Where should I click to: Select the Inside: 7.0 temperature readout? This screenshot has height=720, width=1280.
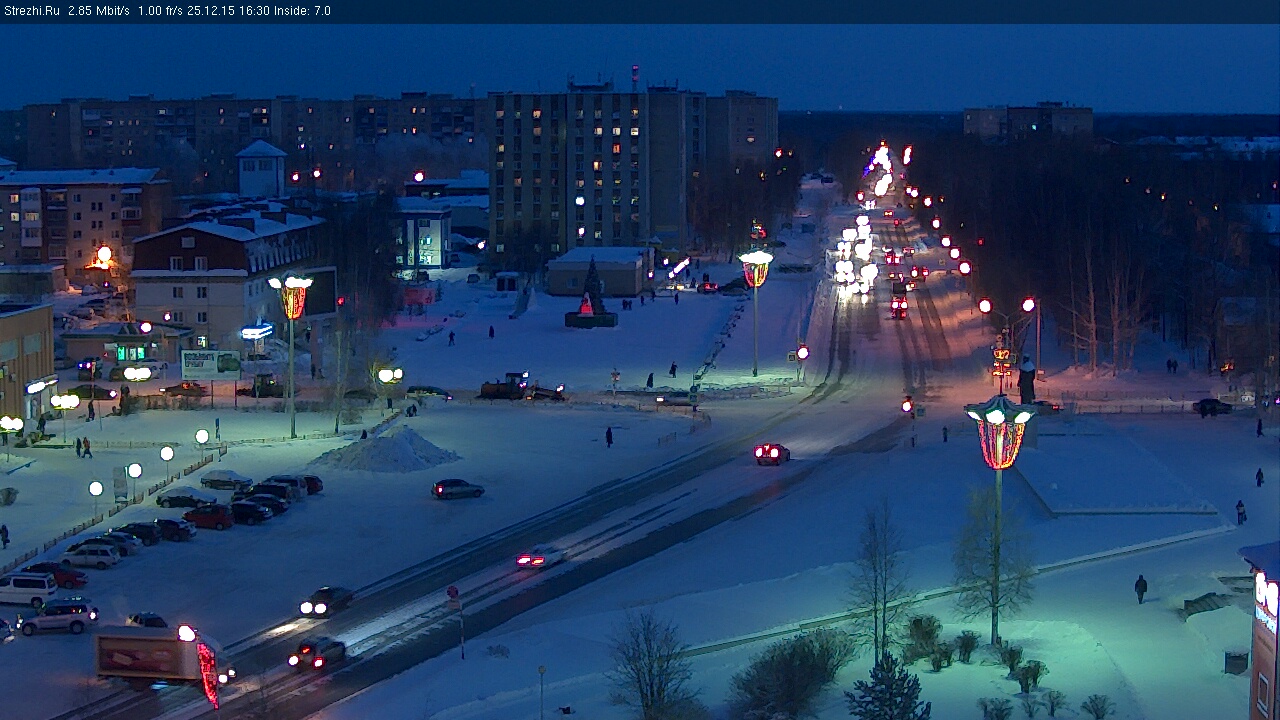pyautogui.click(x=303, y=11)
